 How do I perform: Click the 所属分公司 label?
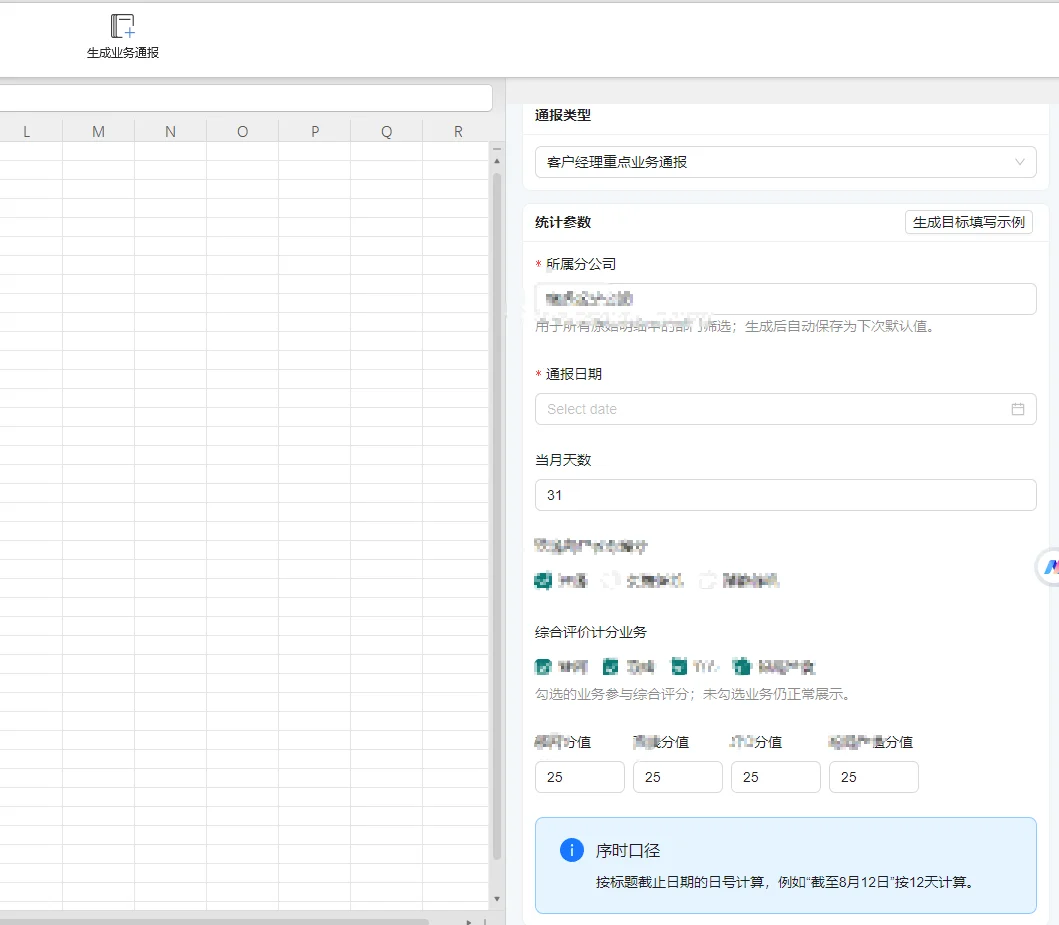pyautogui.click(x=581, y=264)
